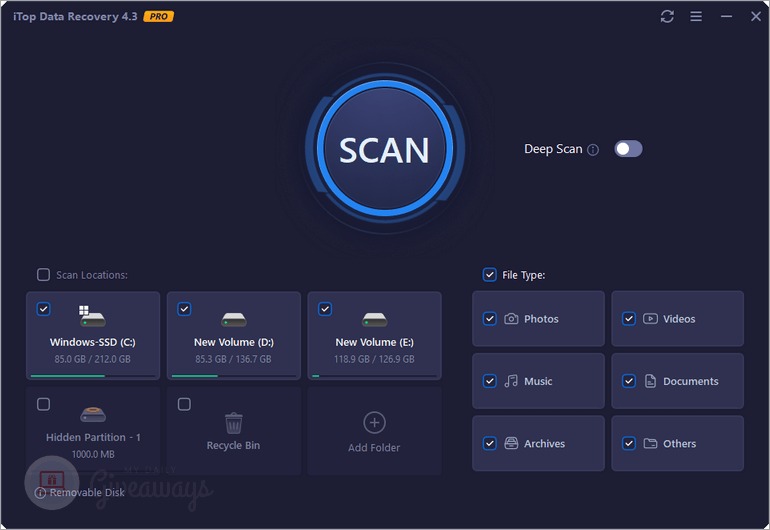The width and height of the screenshot is (770, 530).
Task: Click the New Volume (D:) drive icon
Action: (x=234, y=320)
